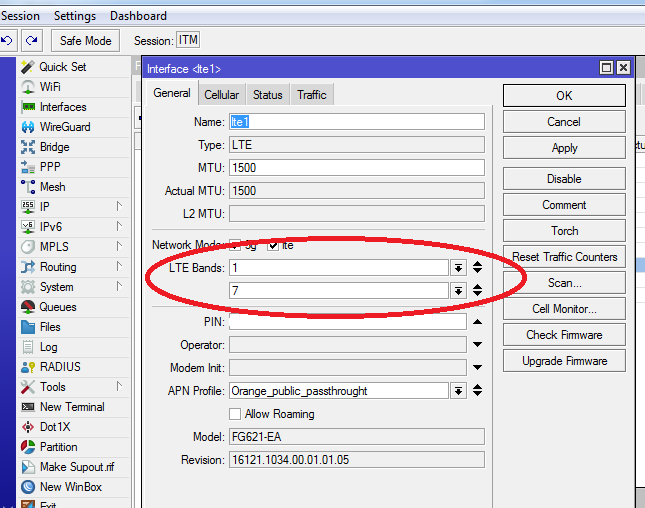645x508 pixels.
Task: Toggle the lte network mode checkbox
Action: click(x=273, y=246)
